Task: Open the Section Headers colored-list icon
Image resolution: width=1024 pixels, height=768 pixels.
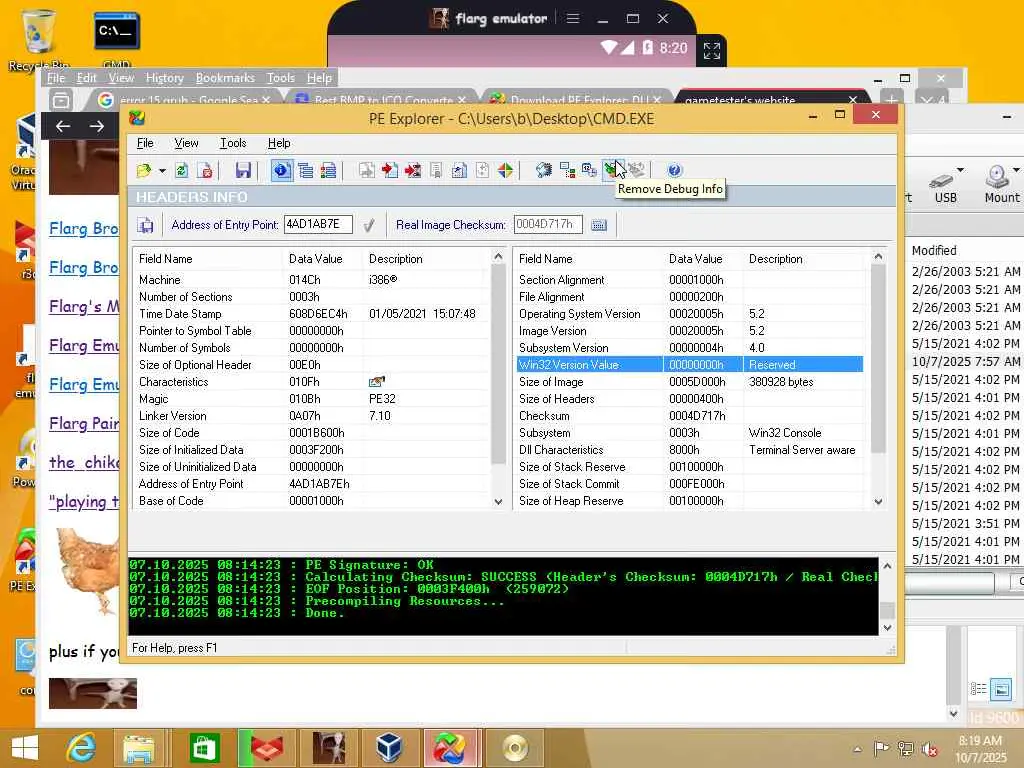Action: [328, 170]
